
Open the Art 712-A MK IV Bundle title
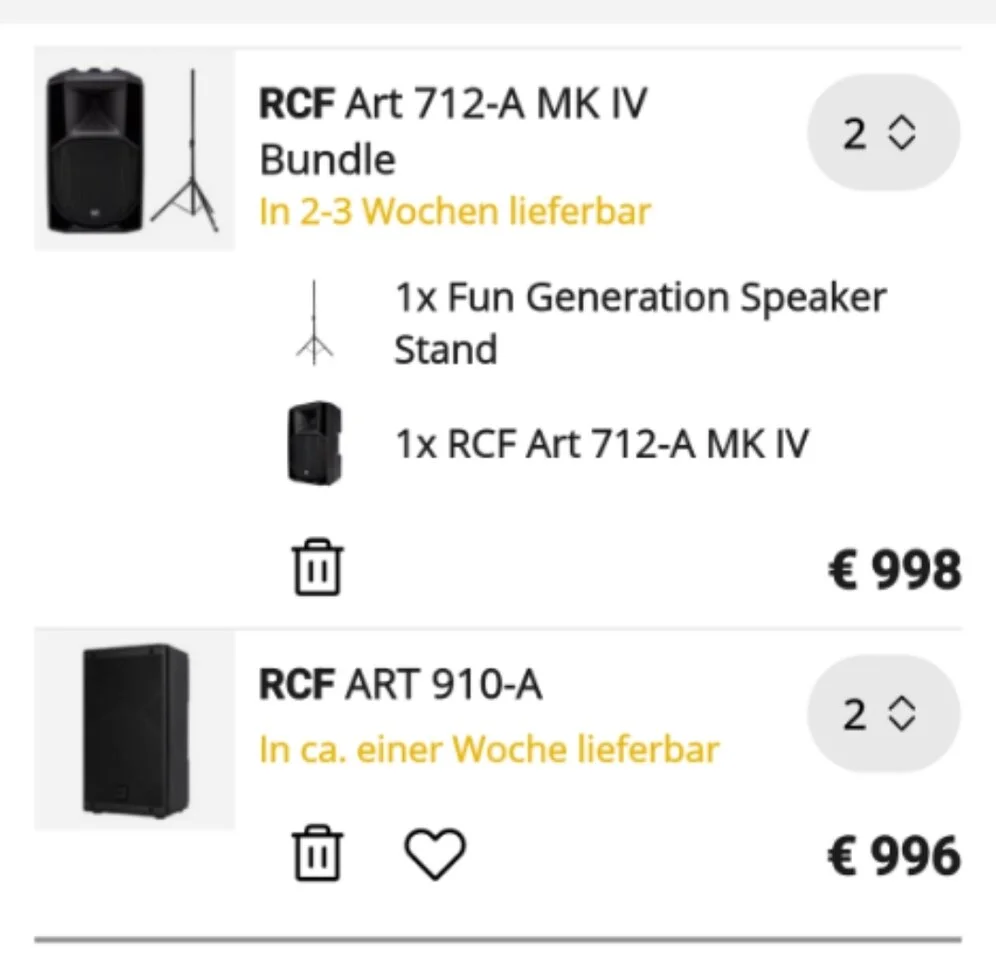[x=495, y=105]
